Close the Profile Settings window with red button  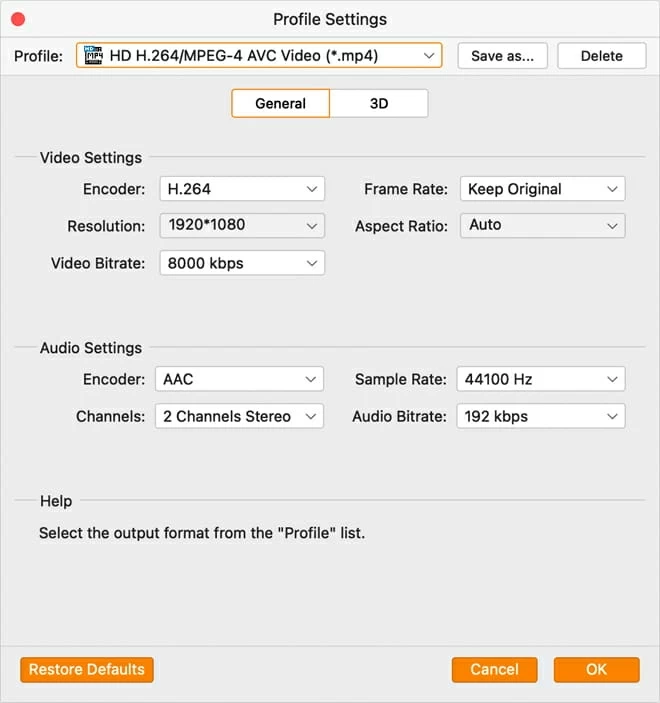click(x=18, y=19)
